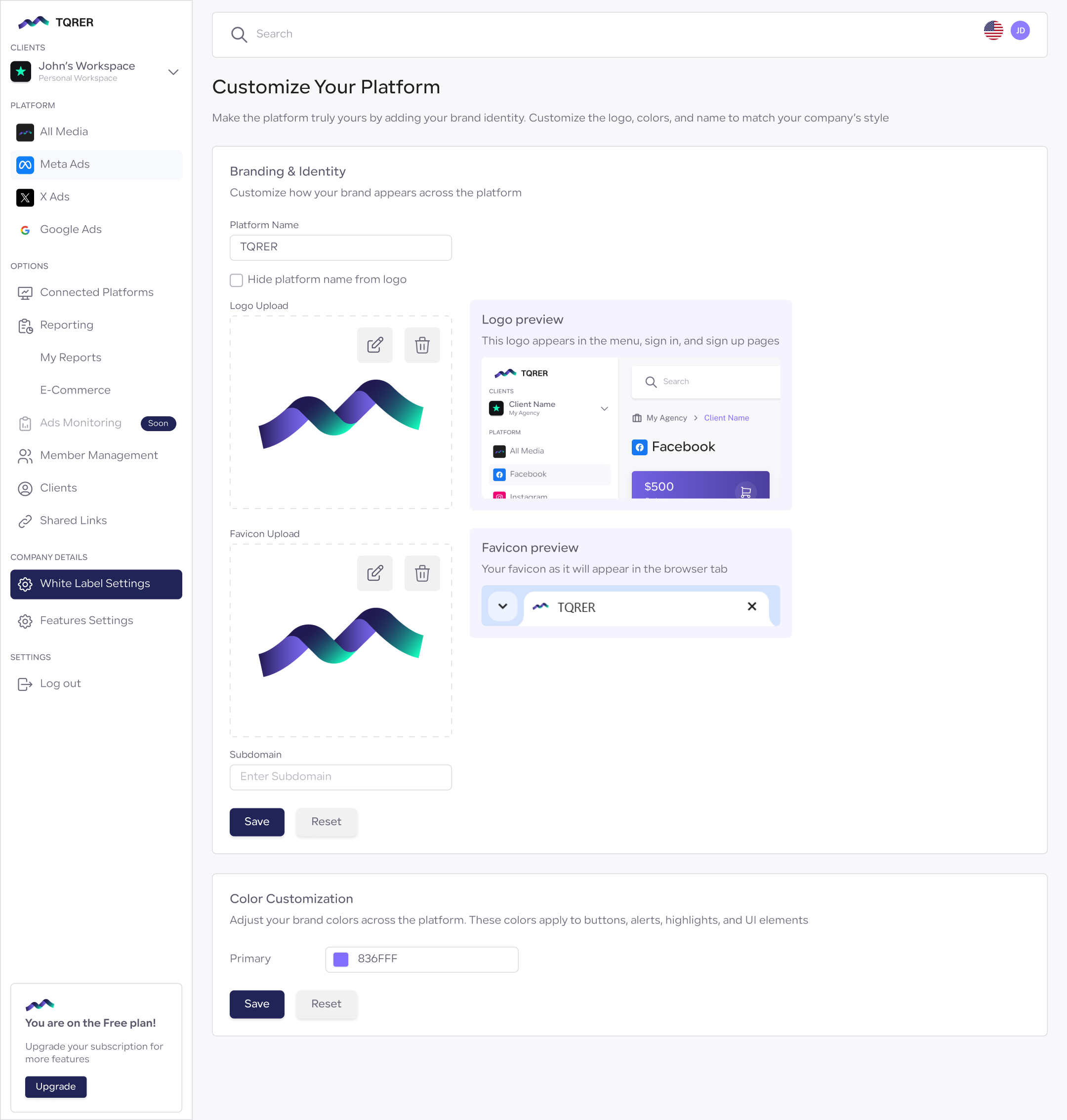Open the Primary color swatch picker
1067x1120 pixels.
tap(341, 959)
